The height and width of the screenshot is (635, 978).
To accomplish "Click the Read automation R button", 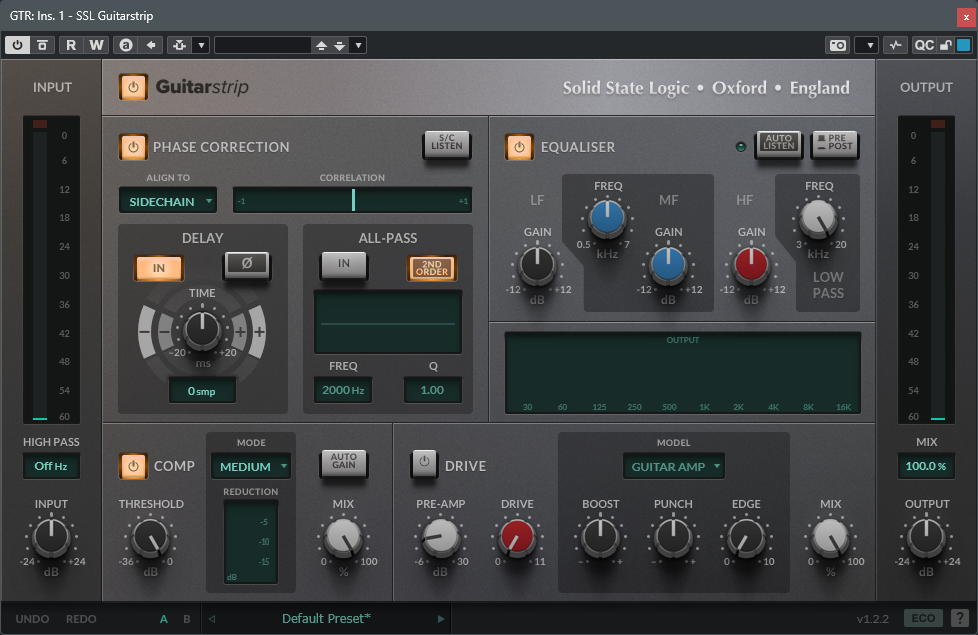I will [x=71, y=45].
